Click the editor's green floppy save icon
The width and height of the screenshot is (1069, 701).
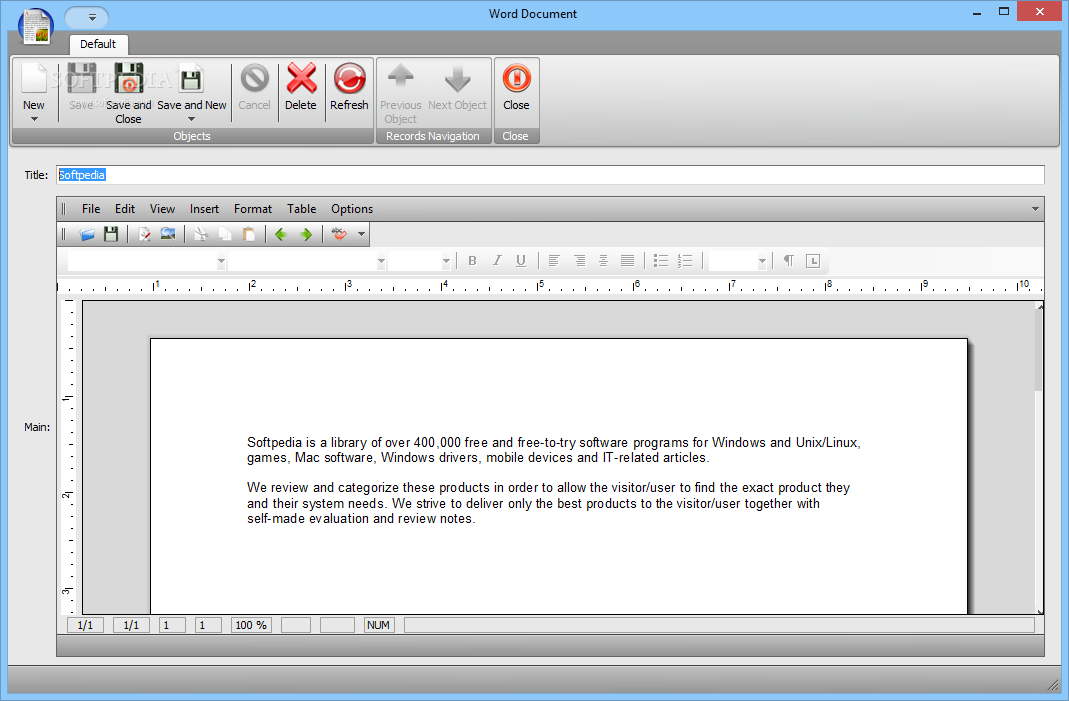111,235
